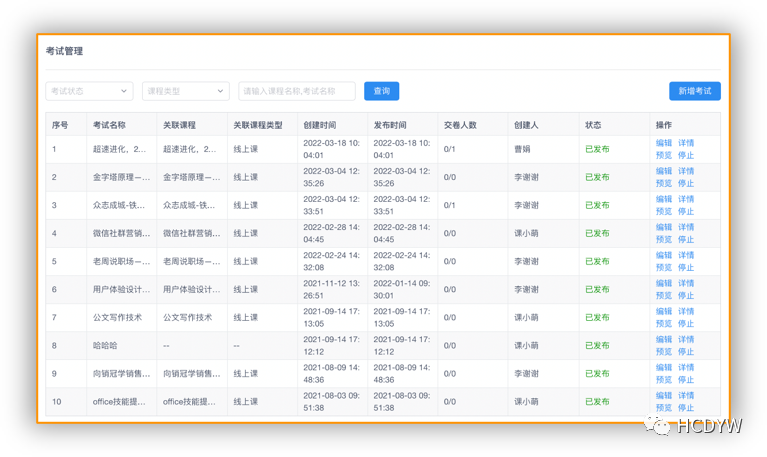Click the 考试管理 page title
767x457 pixels.
(x=64, y=51)
